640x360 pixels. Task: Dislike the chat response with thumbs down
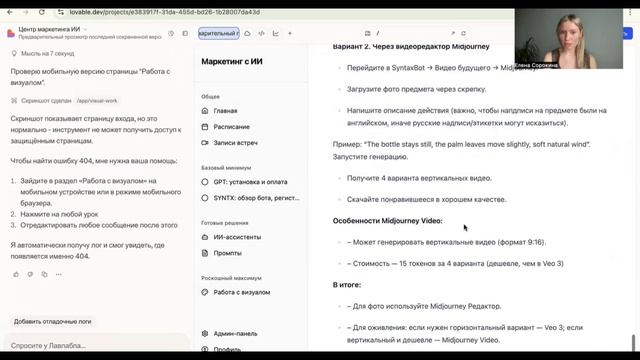(30, 275)
